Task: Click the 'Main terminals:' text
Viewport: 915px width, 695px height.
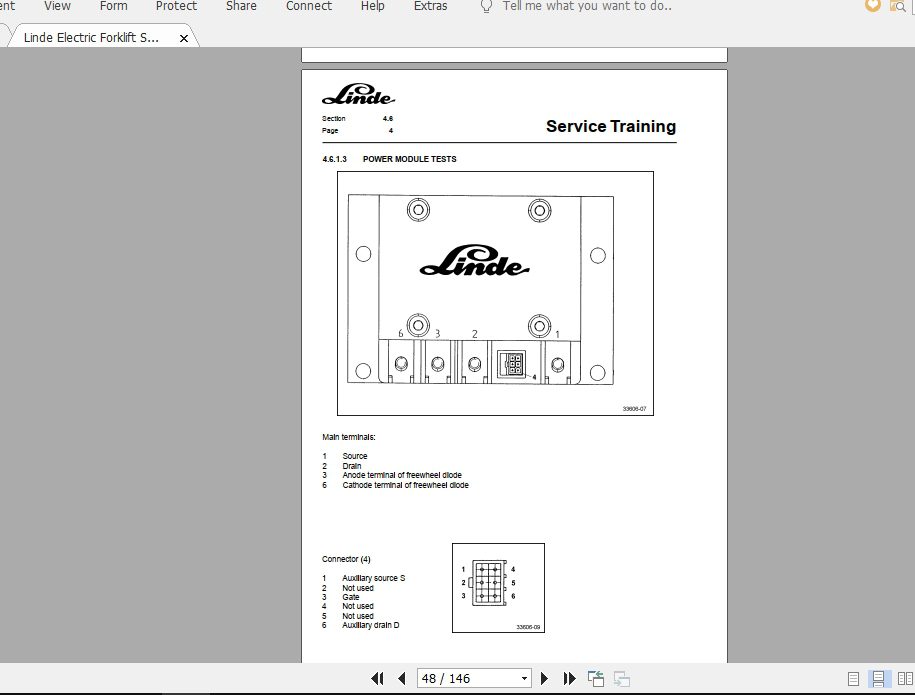Action: point(349,437)
